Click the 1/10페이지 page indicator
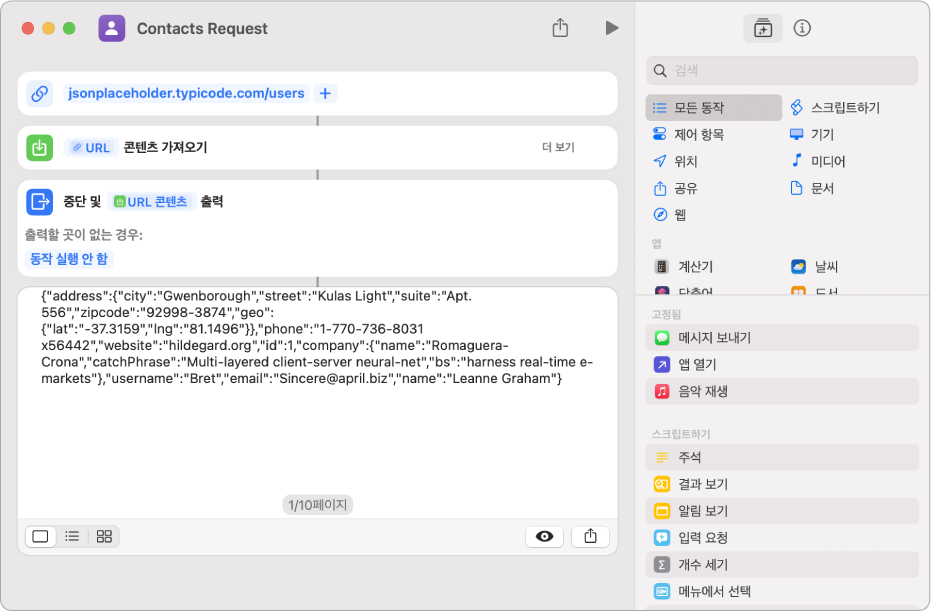931x612 pixels. click(x=318, y=505)
